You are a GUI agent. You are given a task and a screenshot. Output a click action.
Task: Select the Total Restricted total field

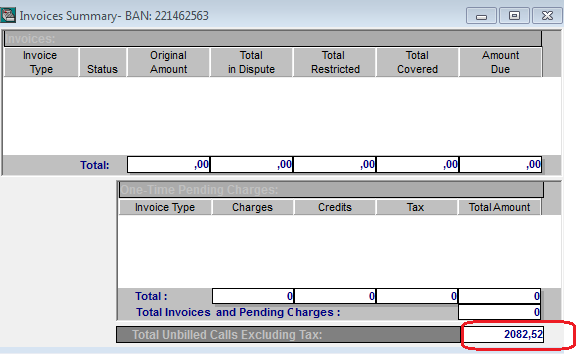334,165
